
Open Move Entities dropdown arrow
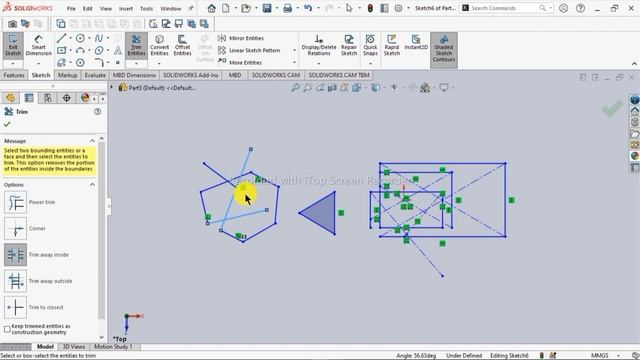pos(294,62)
